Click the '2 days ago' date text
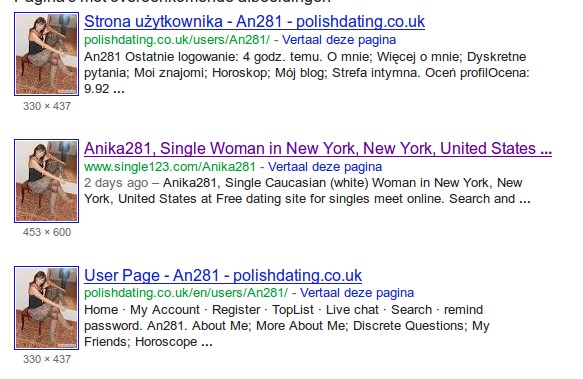This screenshot has width=583, height=379. pyautogui.click(x=116, y=183)
